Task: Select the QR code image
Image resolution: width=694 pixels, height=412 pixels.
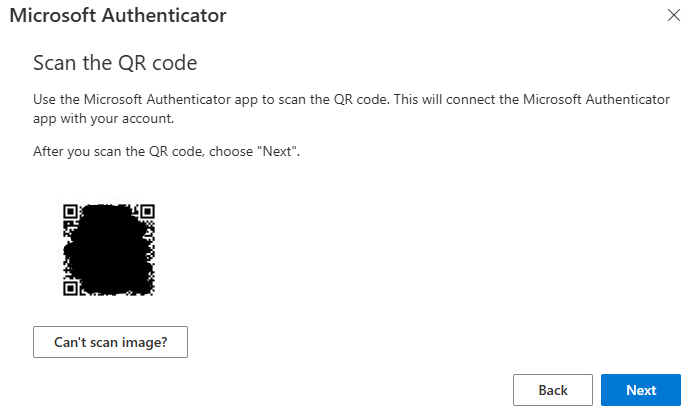Action: (x=109, y=250)
